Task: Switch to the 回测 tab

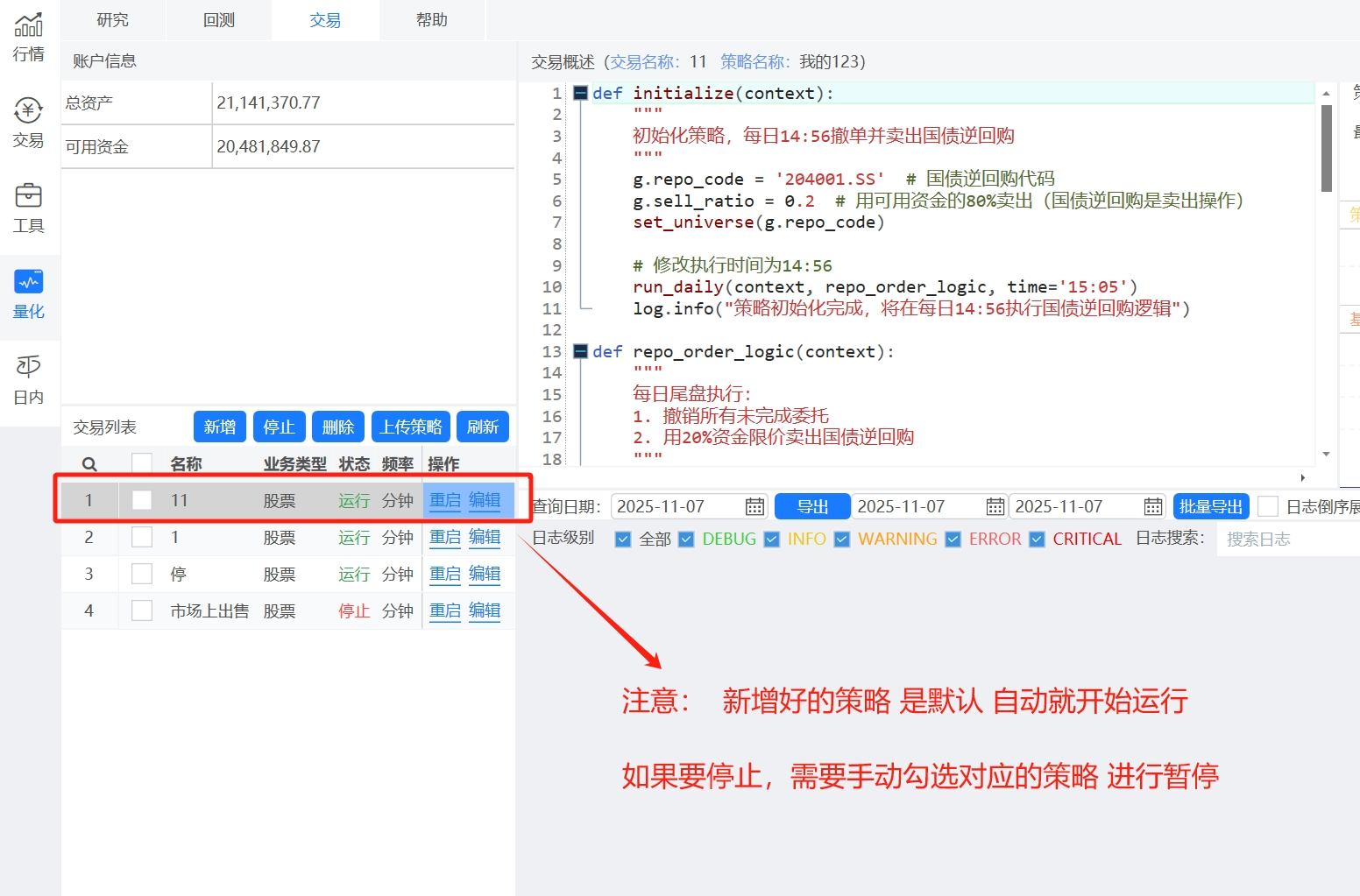Action: [x=218, y=20]
